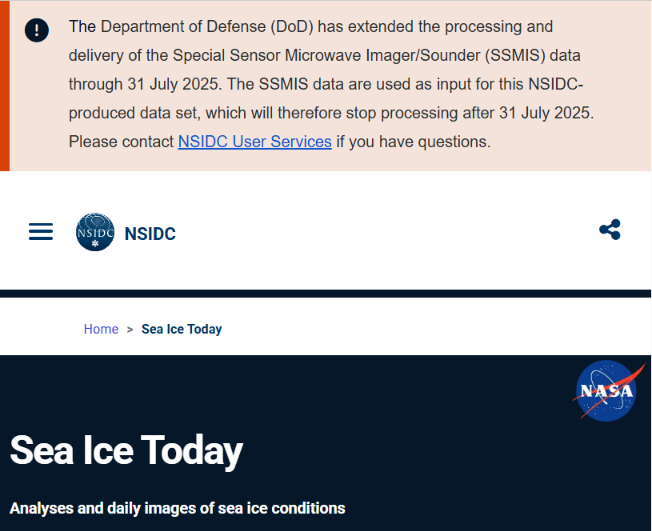This screenshot has width=652, height=531.
Task: Open the share icon in the header
Action: coord(610,230)
